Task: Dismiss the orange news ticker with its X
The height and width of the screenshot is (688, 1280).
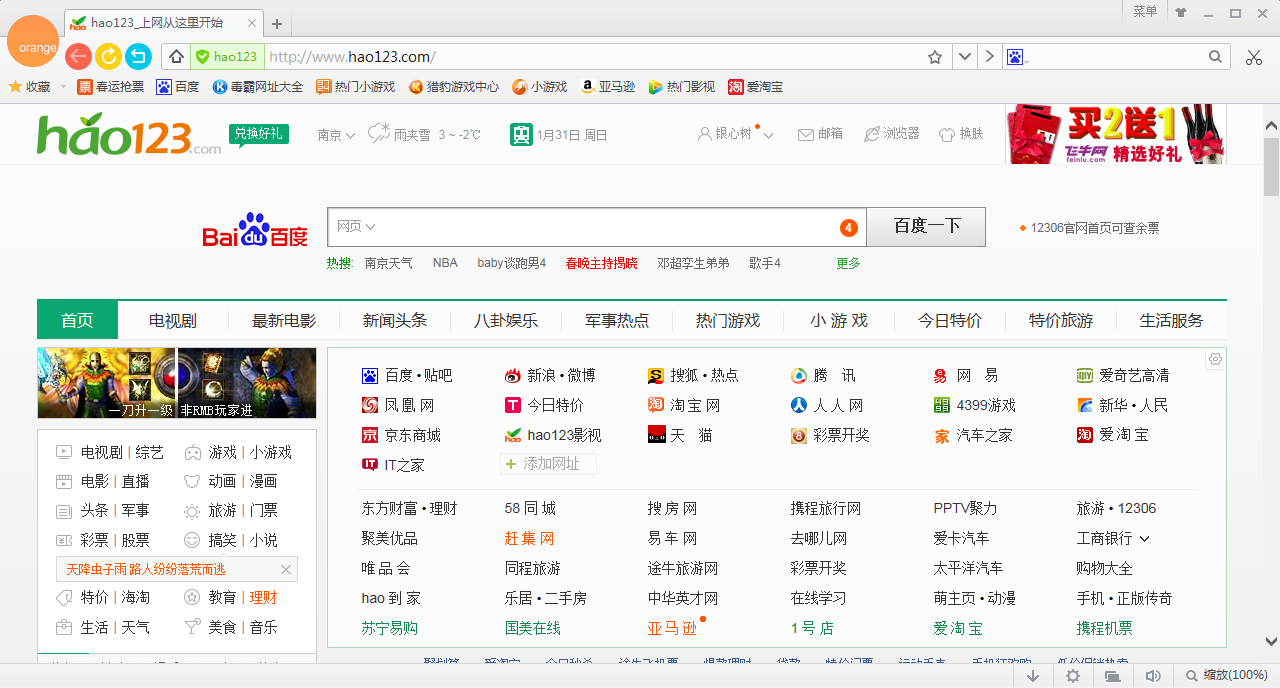Action: tap(286, 570)
